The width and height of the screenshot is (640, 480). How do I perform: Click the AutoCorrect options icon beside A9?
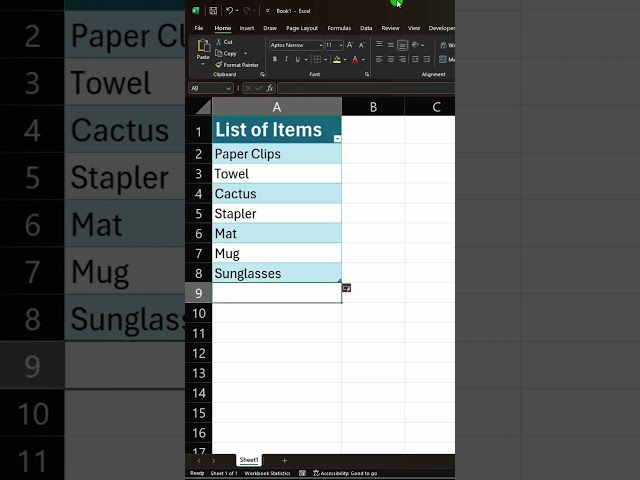346,288
